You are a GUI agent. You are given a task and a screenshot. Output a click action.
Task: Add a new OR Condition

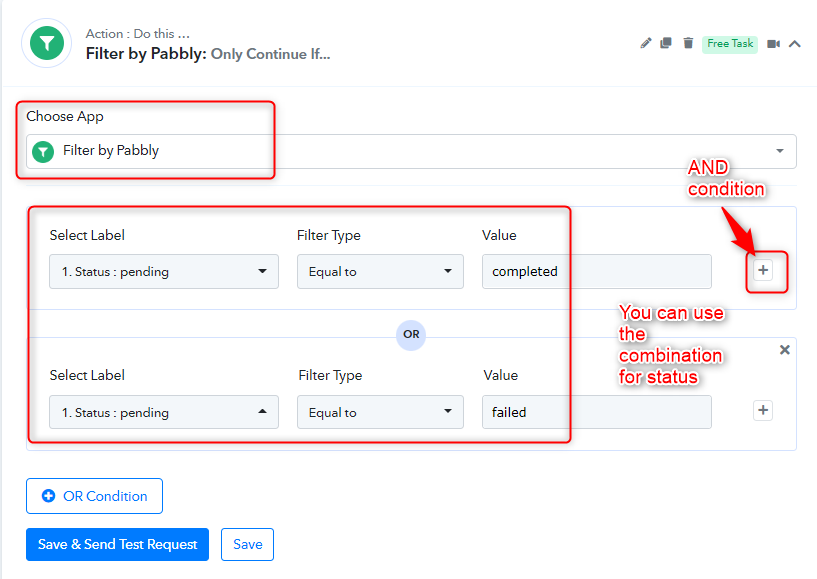coord(94,496)
